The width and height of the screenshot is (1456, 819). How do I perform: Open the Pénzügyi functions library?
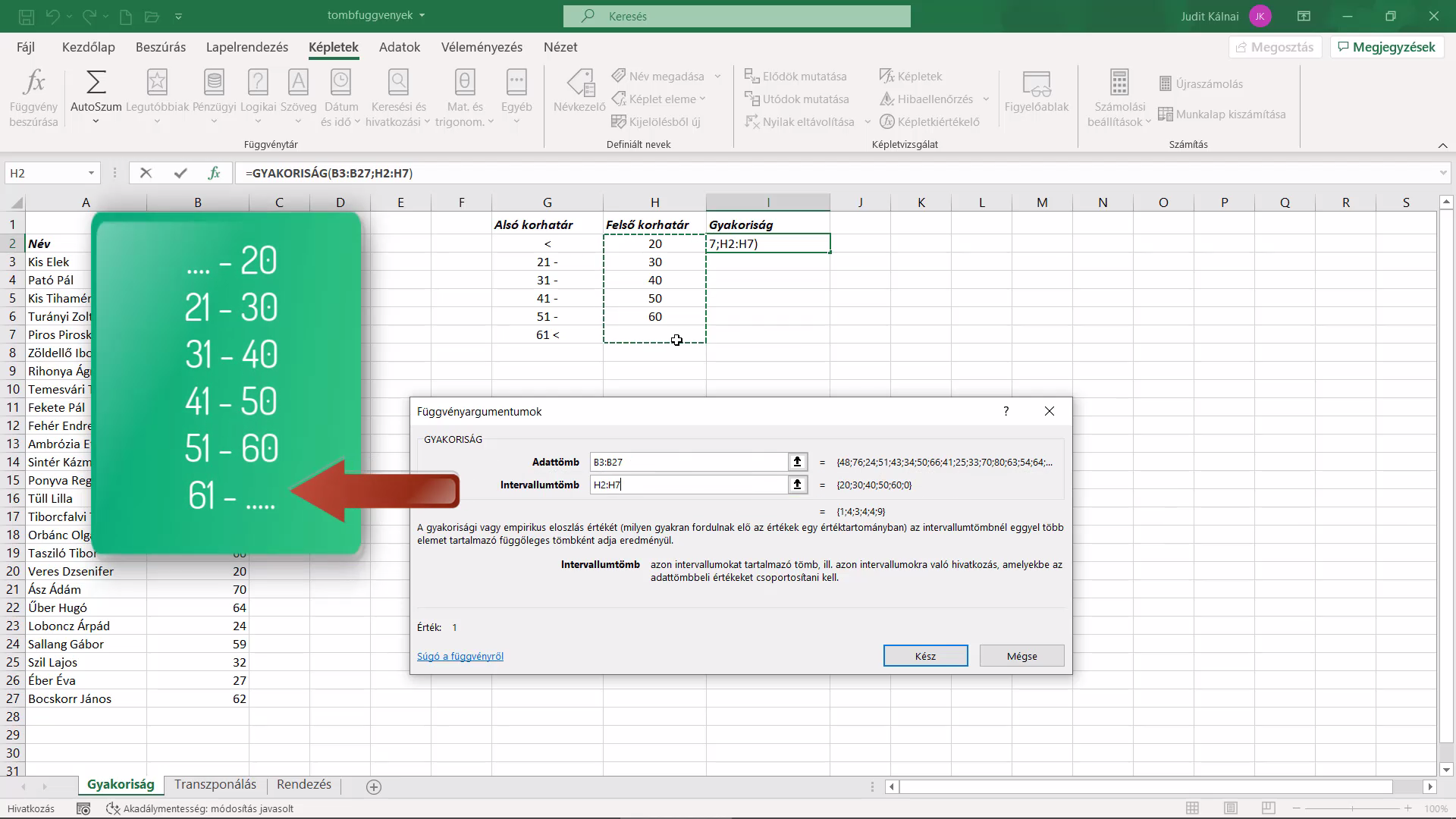(x=214, y=99)
